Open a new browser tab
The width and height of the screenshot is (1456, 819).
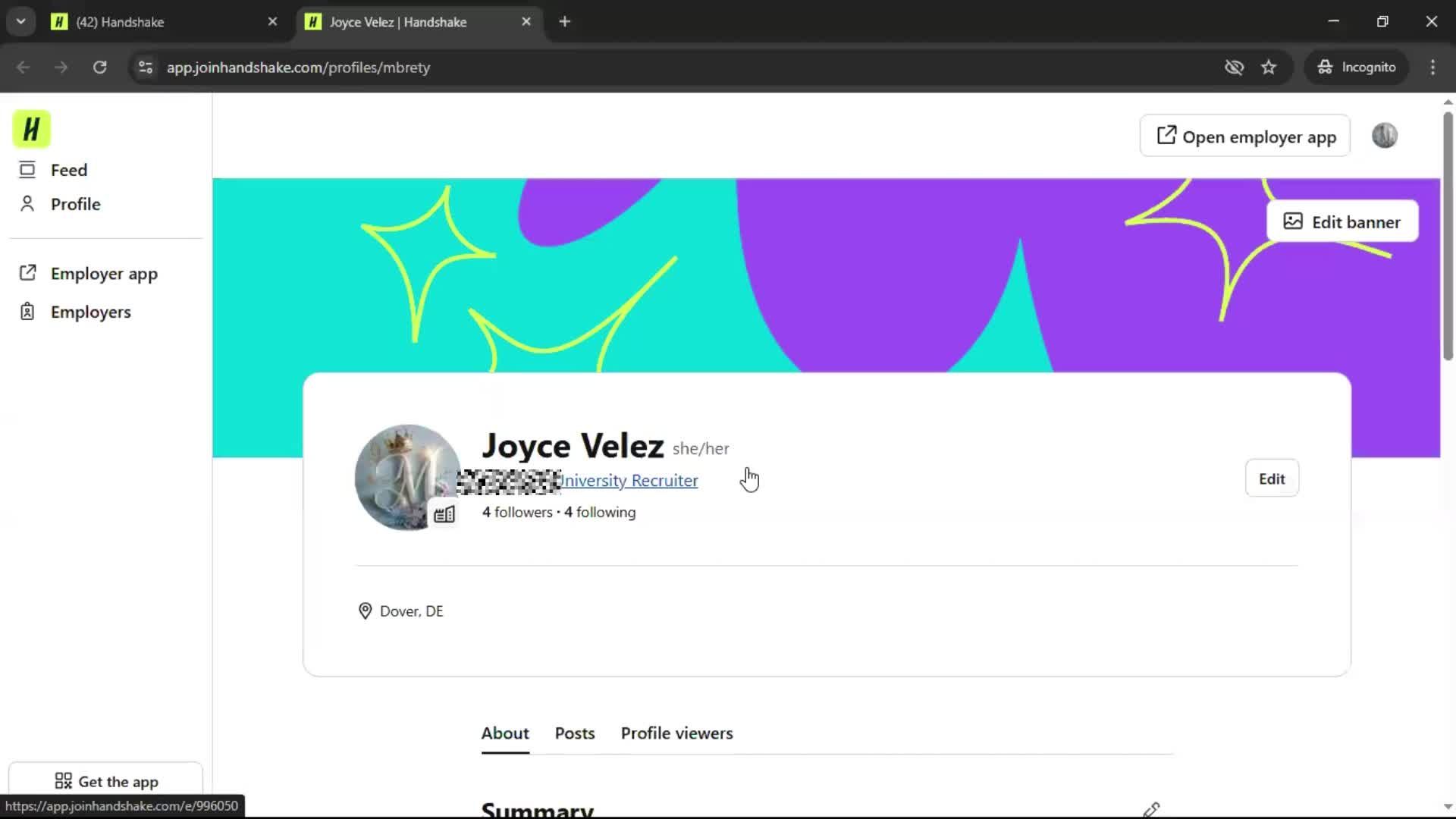point(564,22)
